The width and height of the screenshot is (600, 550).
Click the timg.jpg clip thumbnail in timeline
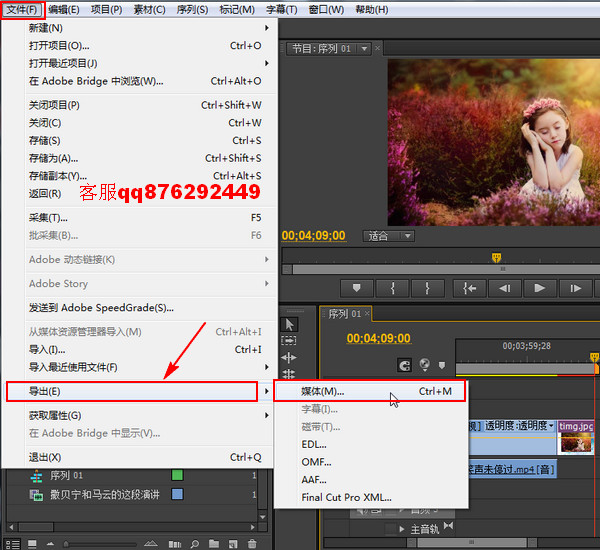point(576,437)
